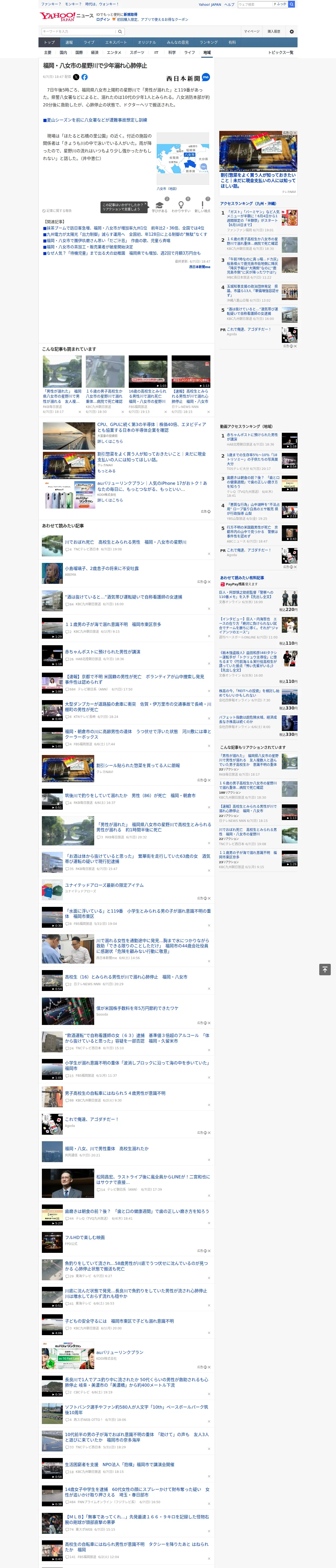Viewport: 336px width, 1568px height.
Task: Click もっとみる under the 割引惣菜 ad
Action: point(106,471)
